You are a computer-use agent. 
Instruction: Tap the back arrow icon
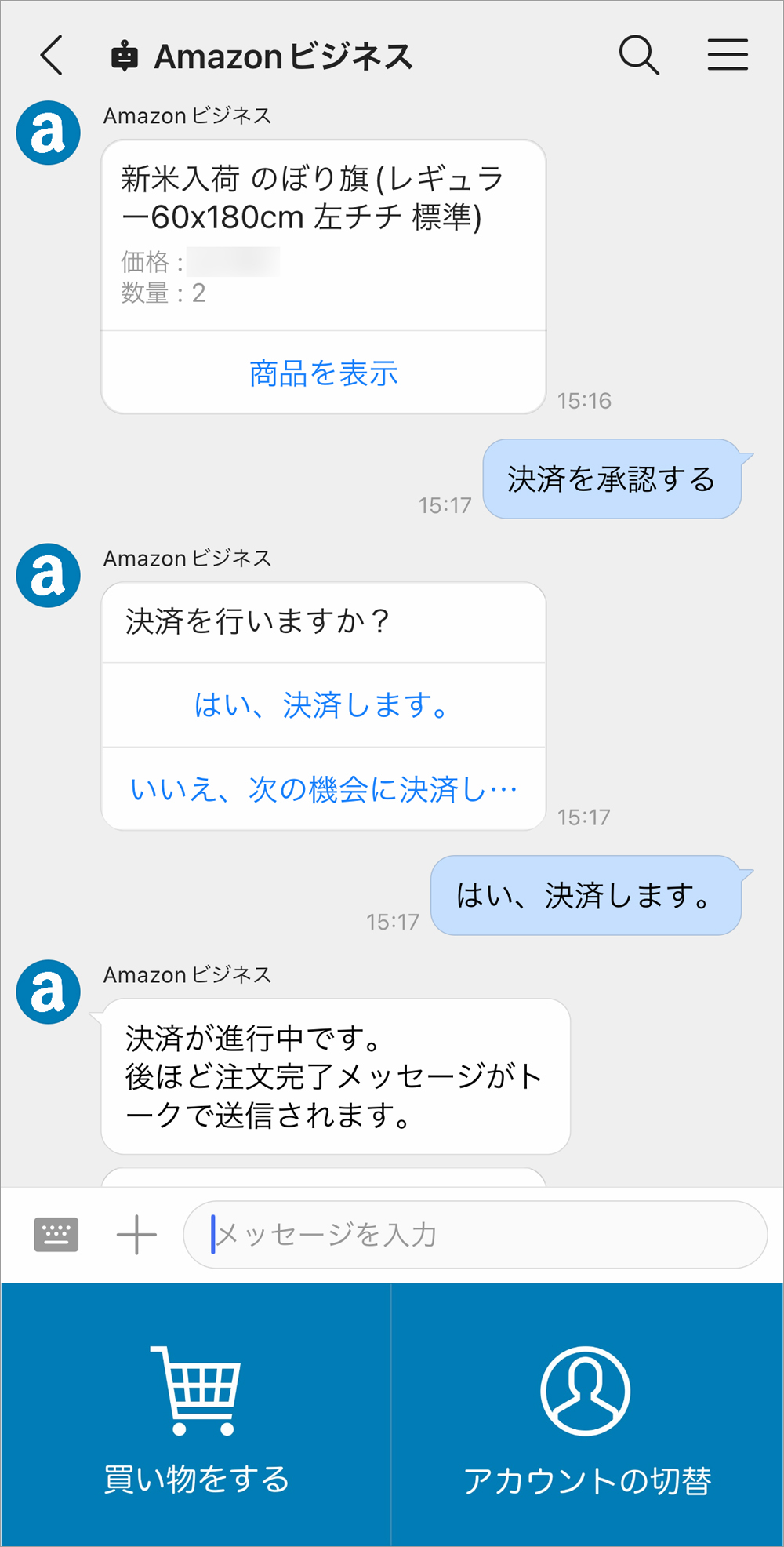click(x=52, y=56)
